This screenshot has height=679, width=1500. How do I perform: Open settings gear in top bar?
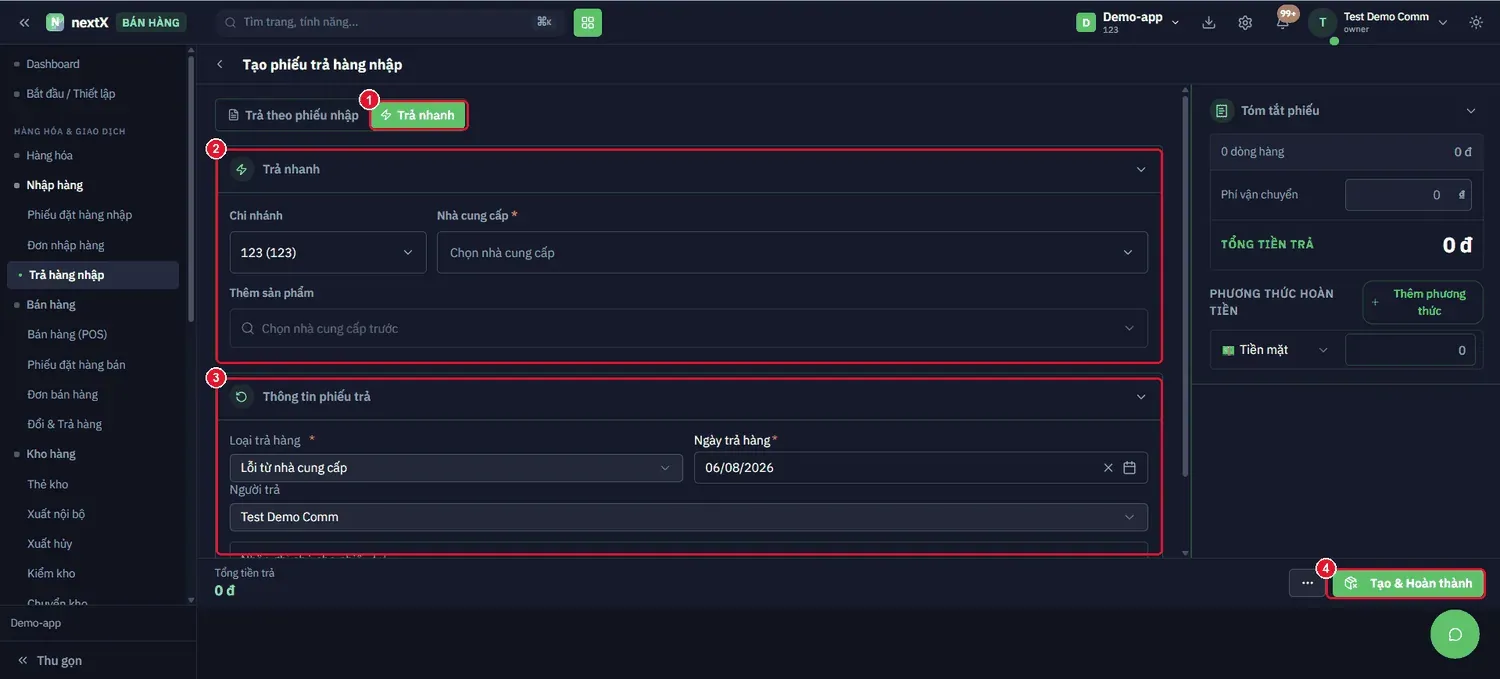click(x=1245, y=22)
